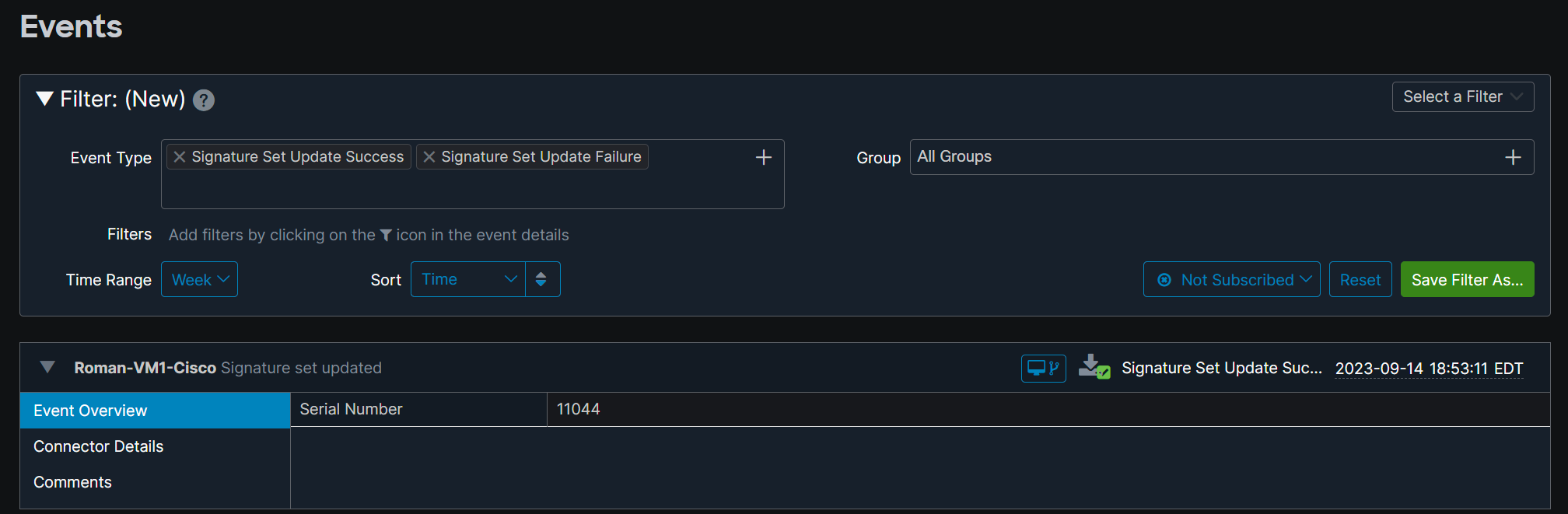Open the Sort by Time dropdown
Screen dimensions: 1568x514
[468, 280]
